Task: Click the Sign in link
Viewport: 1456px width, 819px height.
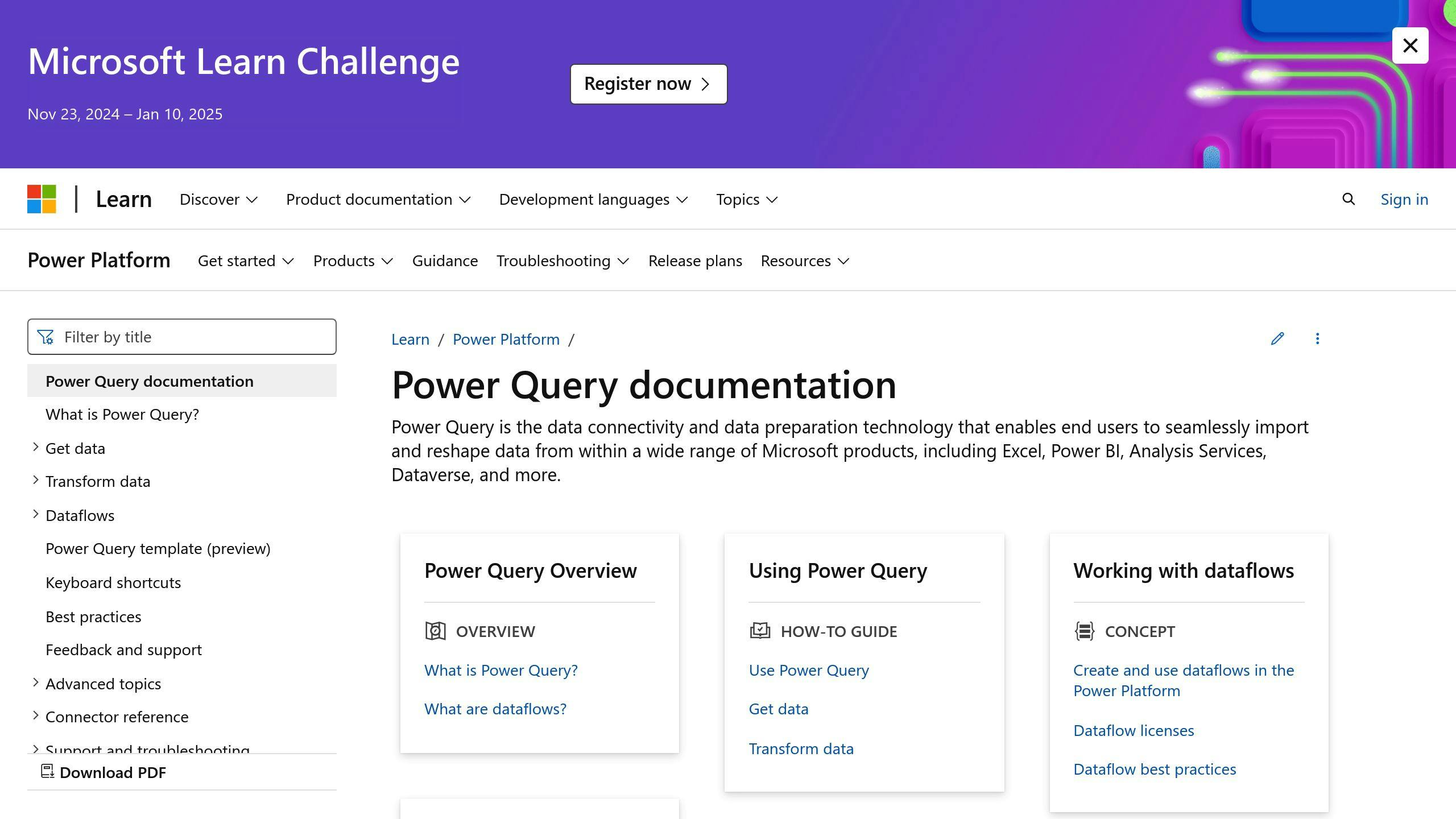Action: click(1404, 199)
